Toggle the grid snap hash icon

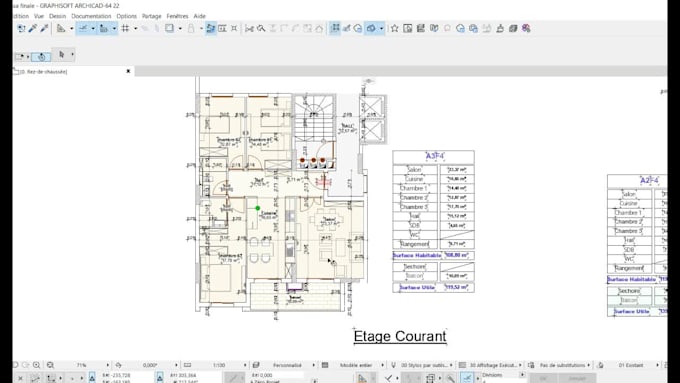click(x=125, y=29)
